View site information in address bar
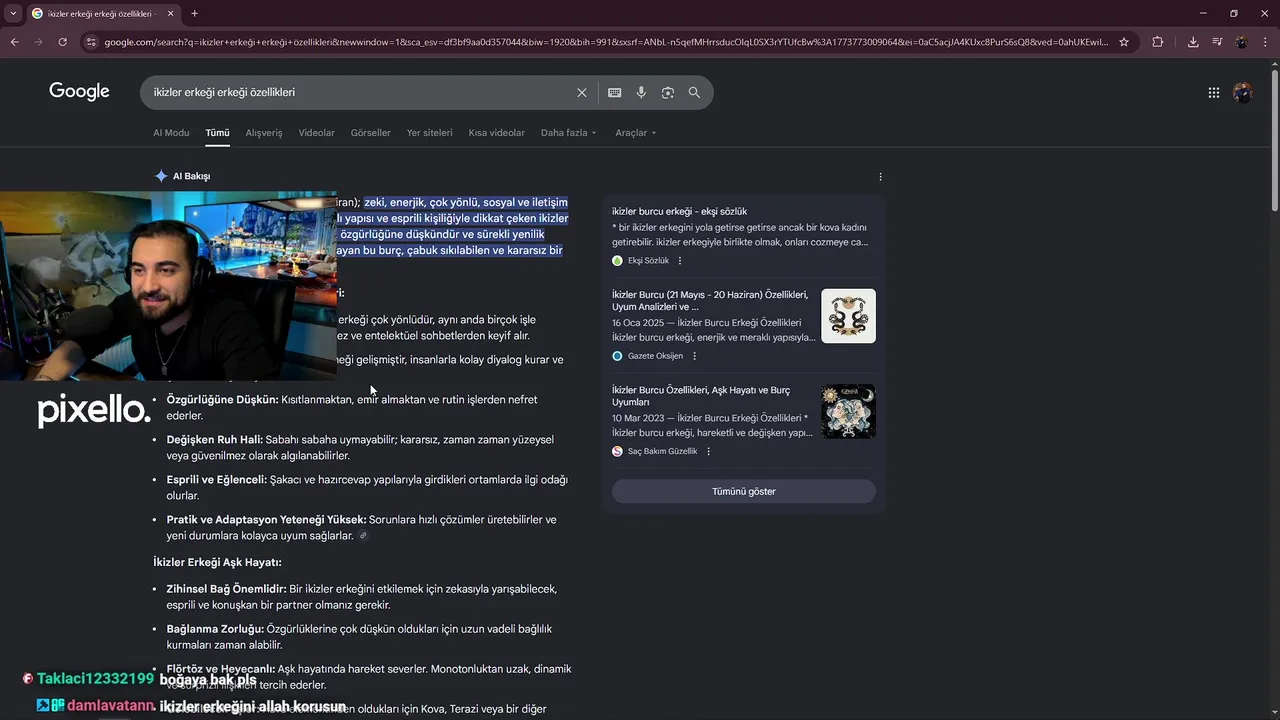Screen dimensions: 1280x720 tap(91, 42)
